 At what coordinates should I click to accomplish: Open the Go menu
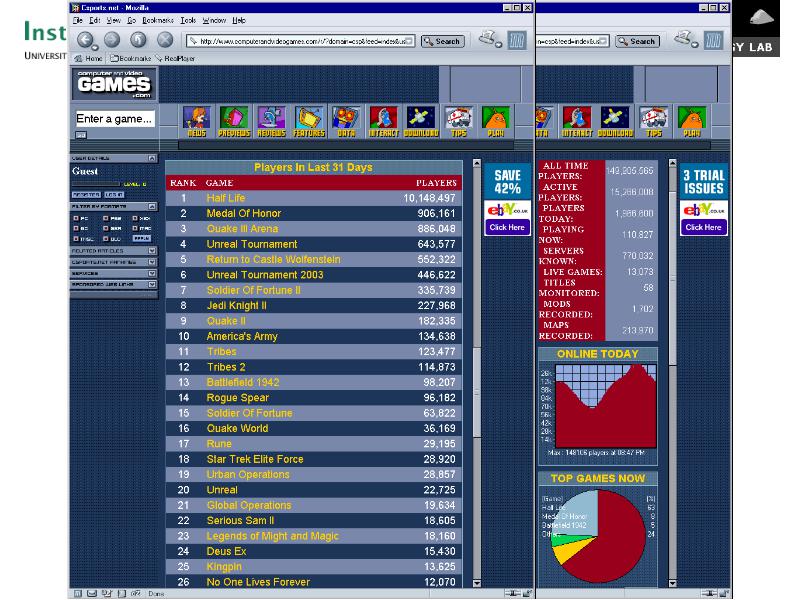click(132, 20)
